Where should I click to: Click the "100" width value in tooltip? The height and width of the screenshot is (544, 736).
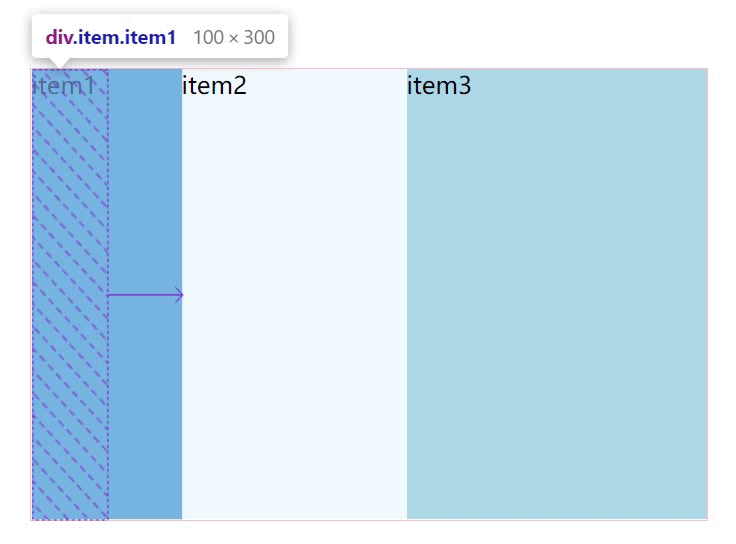click(x=206, y=38)
